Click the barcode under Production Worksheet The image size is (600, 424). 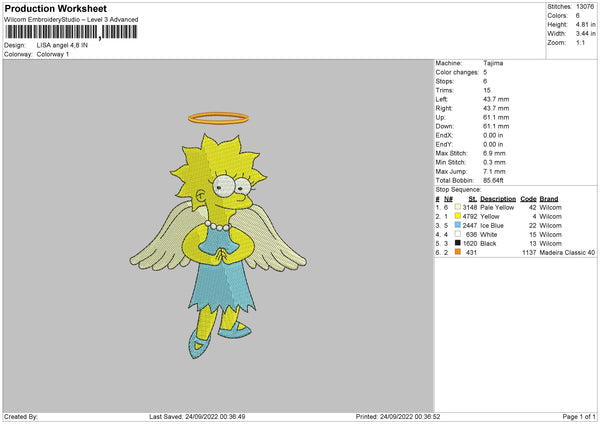(71, 32)
